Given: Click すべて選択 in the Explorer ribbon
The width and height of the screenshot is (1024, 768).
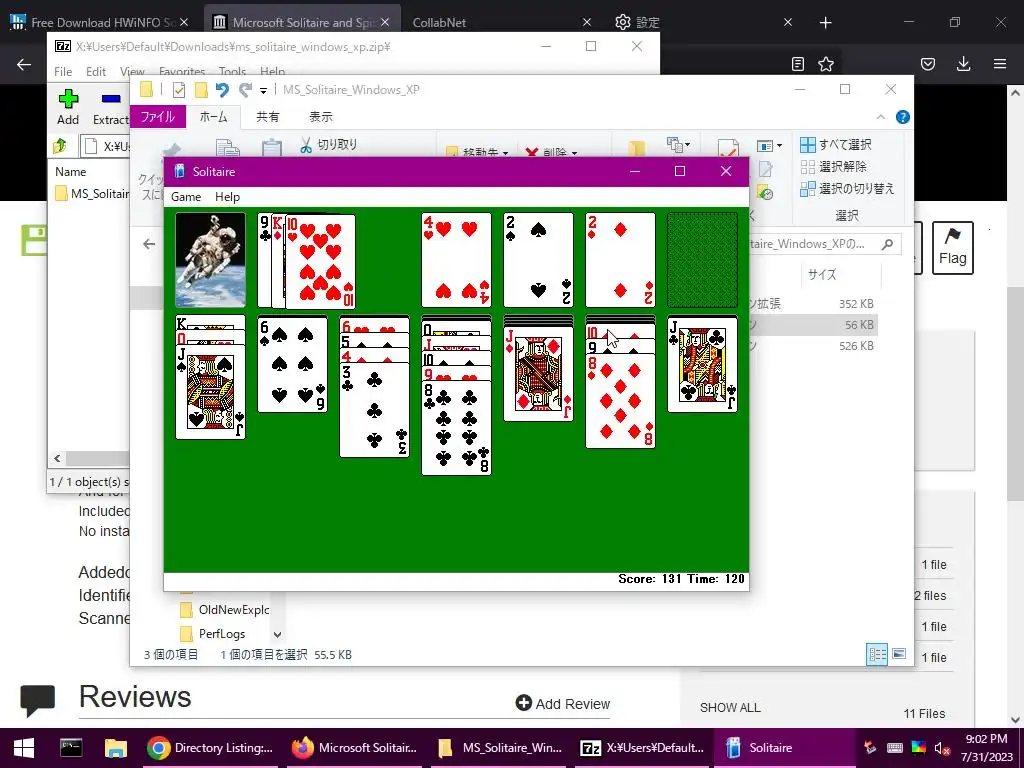Looking at the screenshot, I should 837,144.
